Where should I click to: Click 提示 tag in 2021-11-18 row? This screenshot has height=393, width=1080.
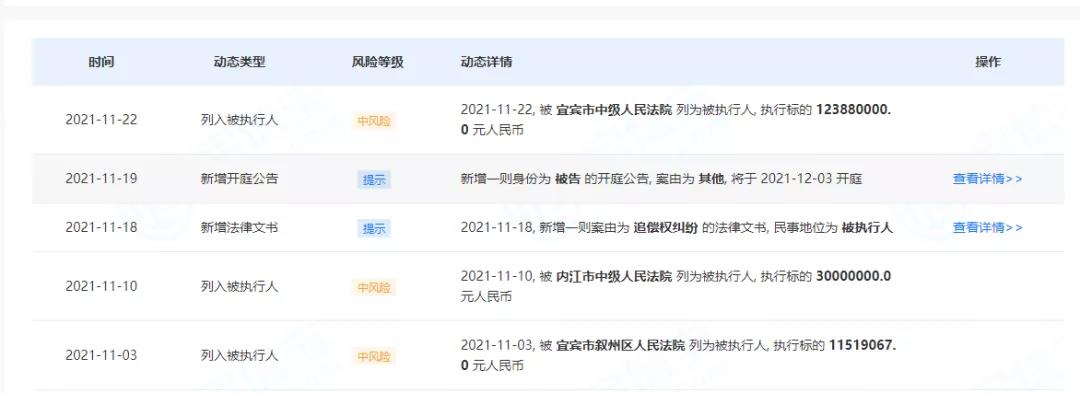tap(374, 229)
